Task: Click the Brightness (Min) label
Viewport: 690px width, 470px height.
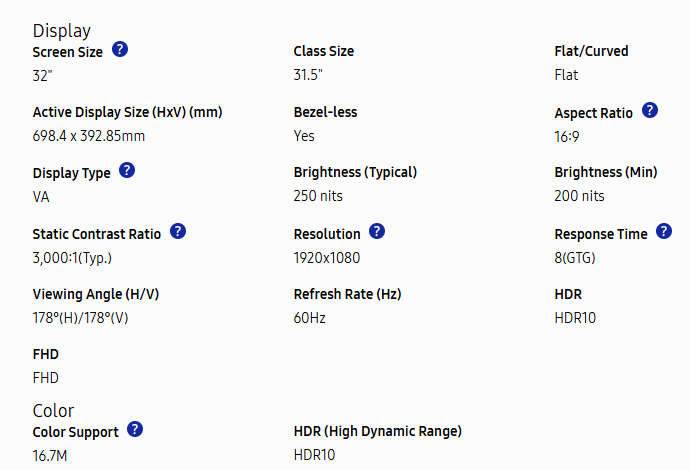Action: click(606, 172)
